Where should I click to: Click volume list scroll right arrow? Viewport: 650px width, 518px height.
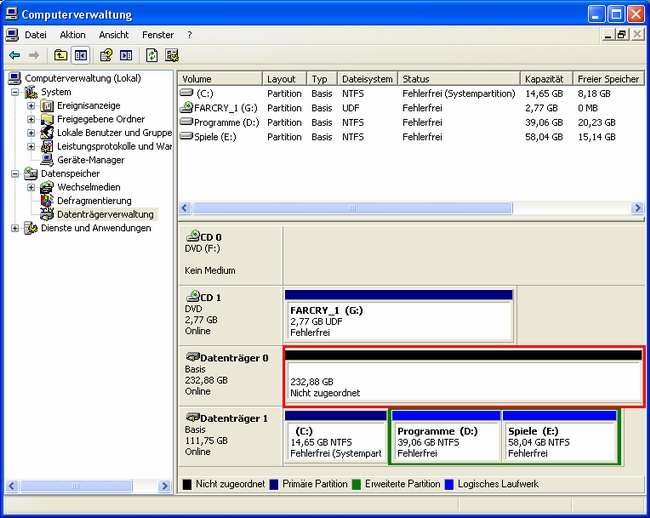tap(637, 208)
